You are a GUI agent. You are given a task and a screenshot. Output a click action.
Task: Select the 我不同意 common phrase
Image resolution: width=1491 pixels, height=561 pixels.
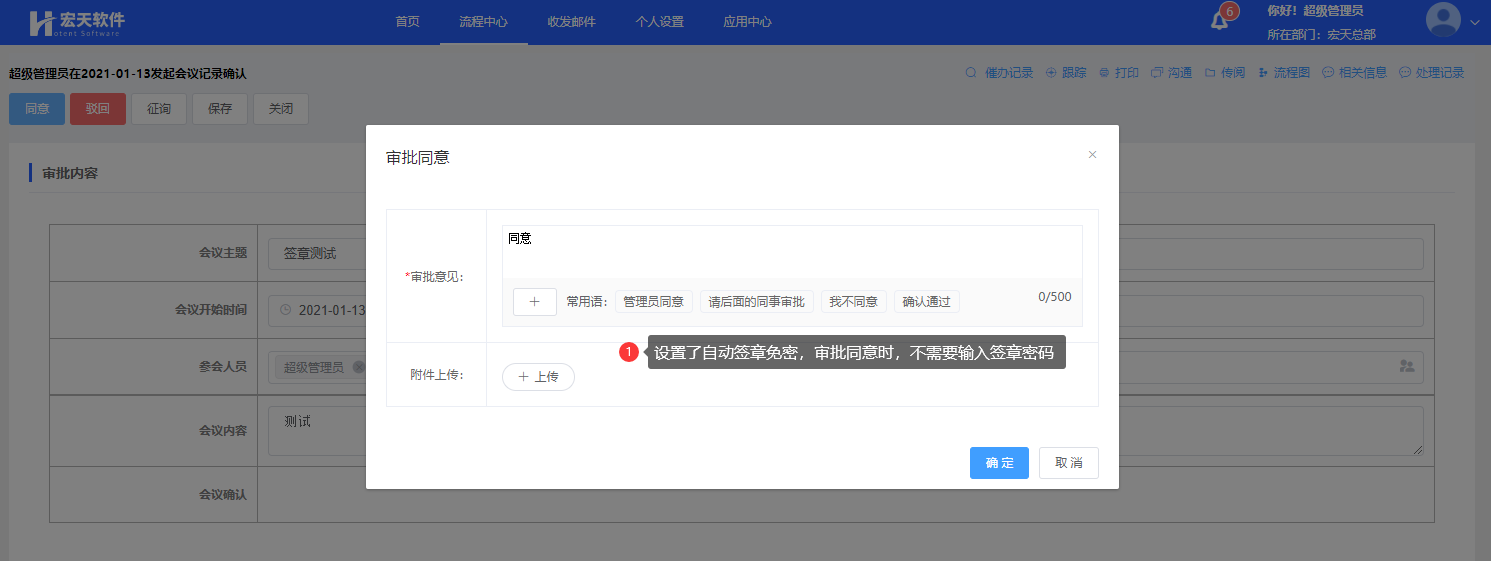pos(853,301)
